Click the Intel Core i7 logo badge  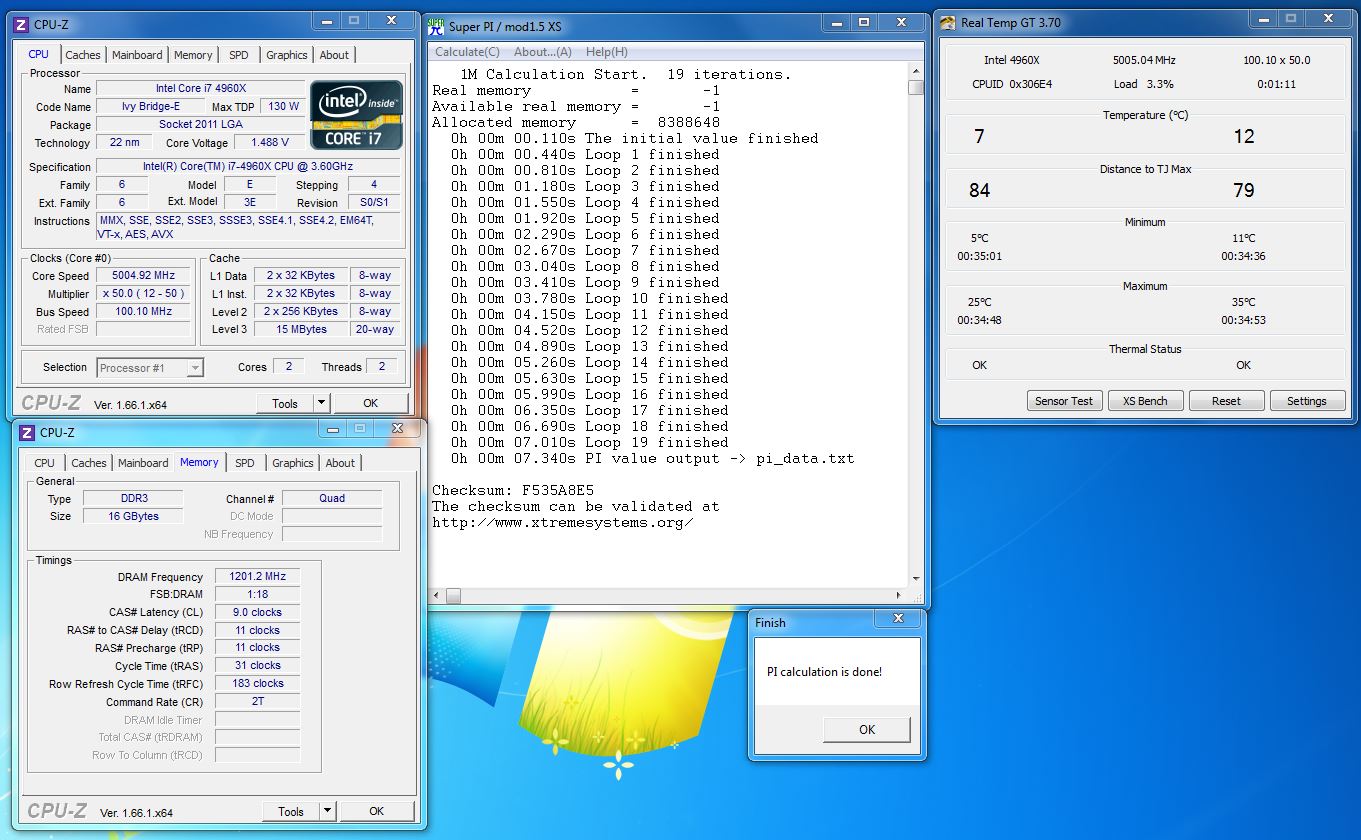pyautogui.click(x=357, y=115)
